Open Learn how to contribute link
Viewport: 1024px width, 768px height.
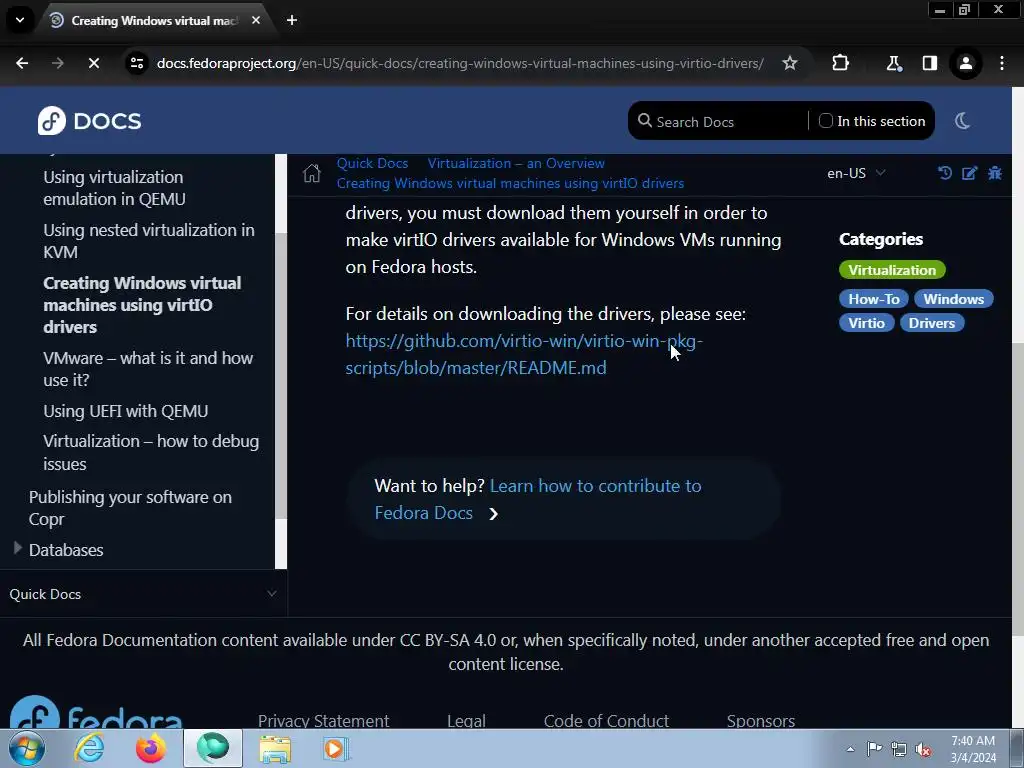[537, 500]
